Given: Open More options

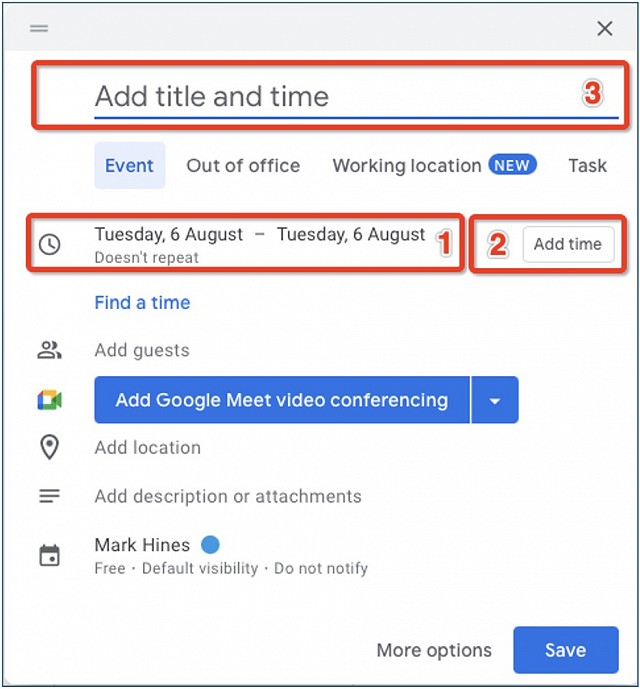Looking at the screenshot, I should tap(434, 650).
